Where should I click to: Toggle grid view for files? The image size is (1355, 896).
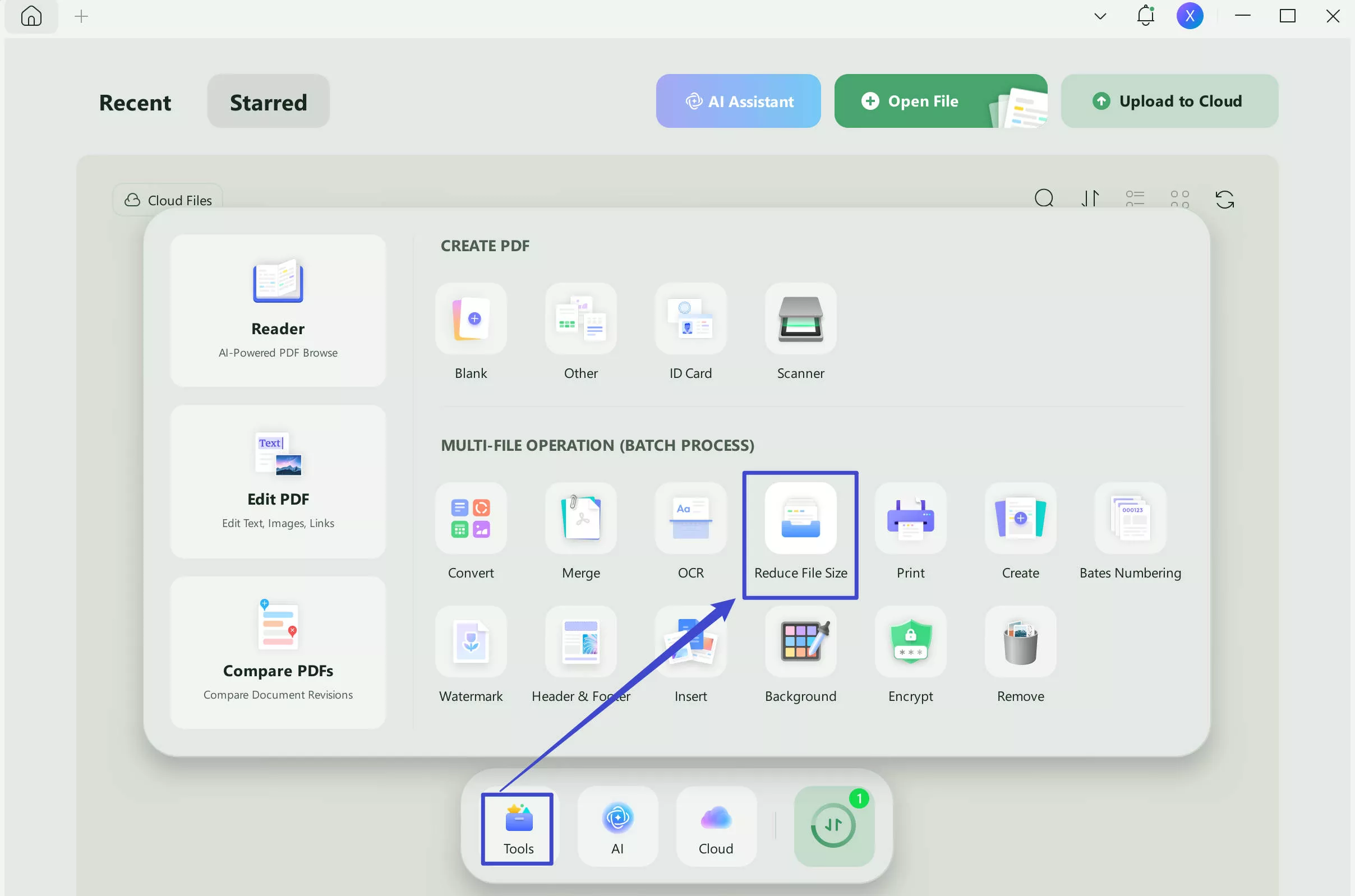[x=1179, y=199]
